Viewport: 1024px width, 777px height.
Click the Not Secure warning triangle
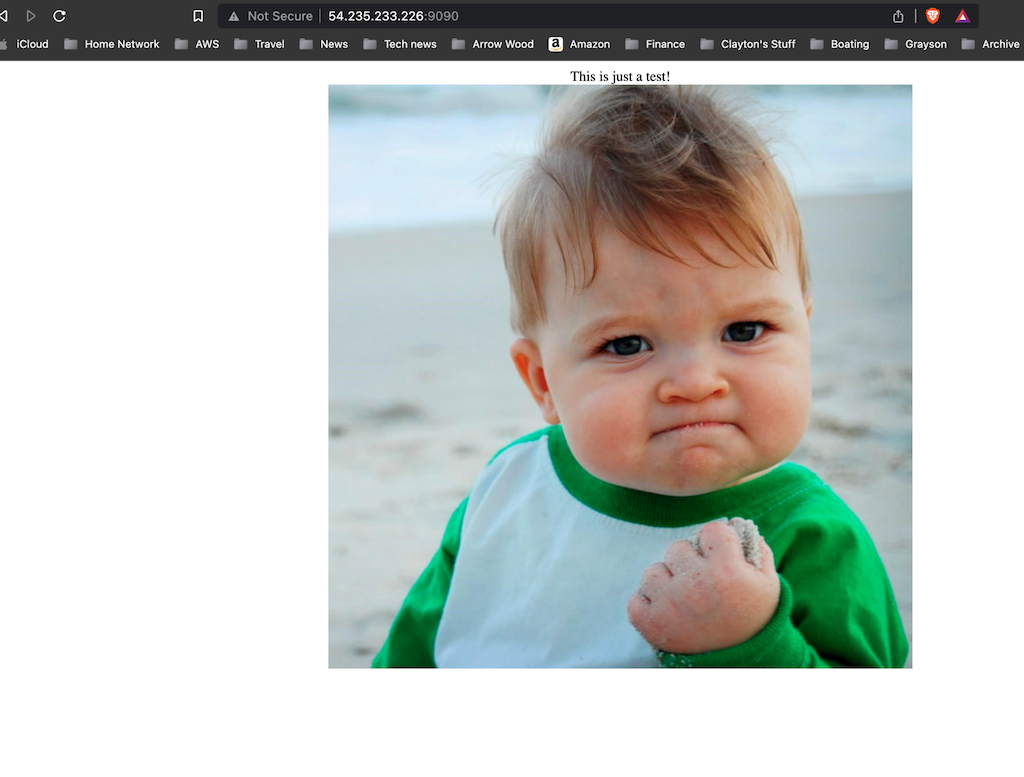pyautogui.click(x=234, y=16)
